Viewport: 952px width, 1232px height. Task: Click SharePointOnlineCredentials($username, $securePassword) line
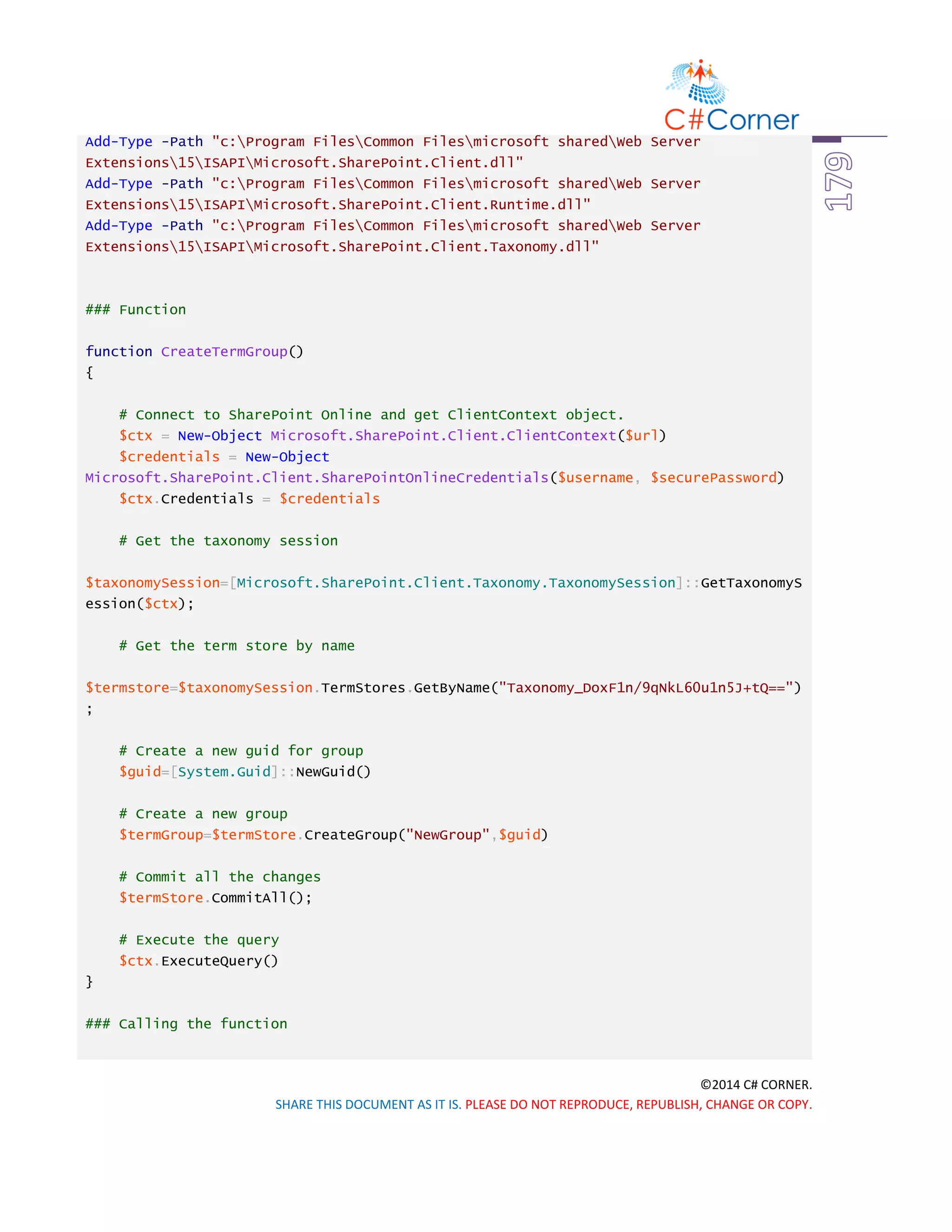click(x=434, y=478)
